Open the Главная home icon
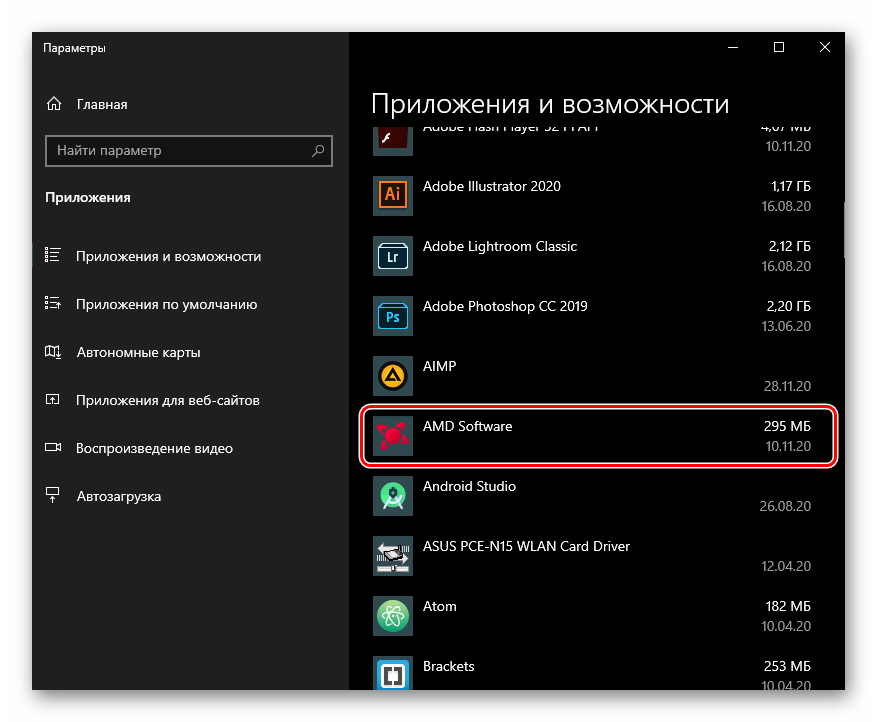The width and height of the screenshot is (877, 722). pyautogui.click(x=54, y=104)
